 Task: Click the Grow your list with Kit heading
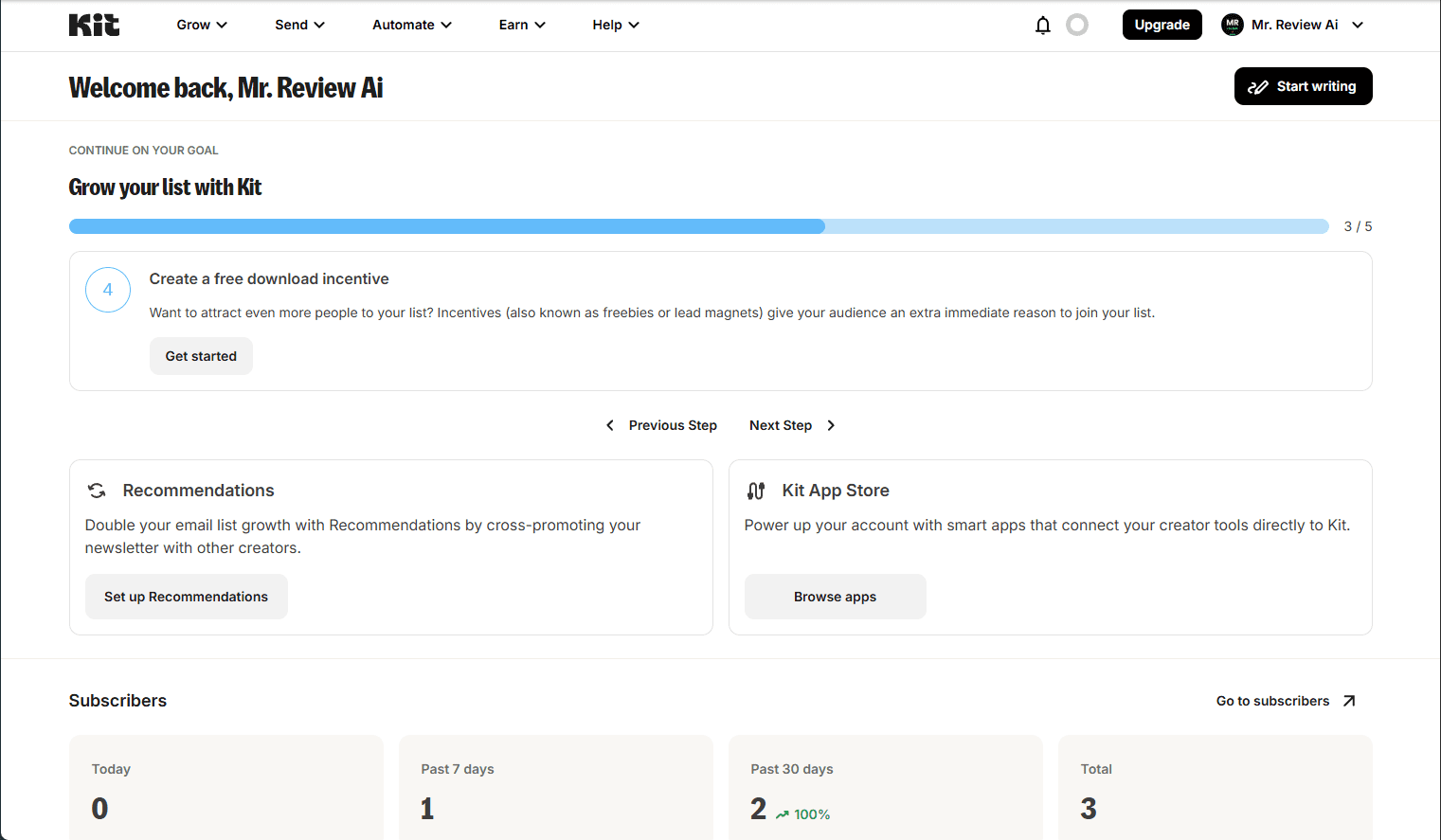click(x=165, y=188)
